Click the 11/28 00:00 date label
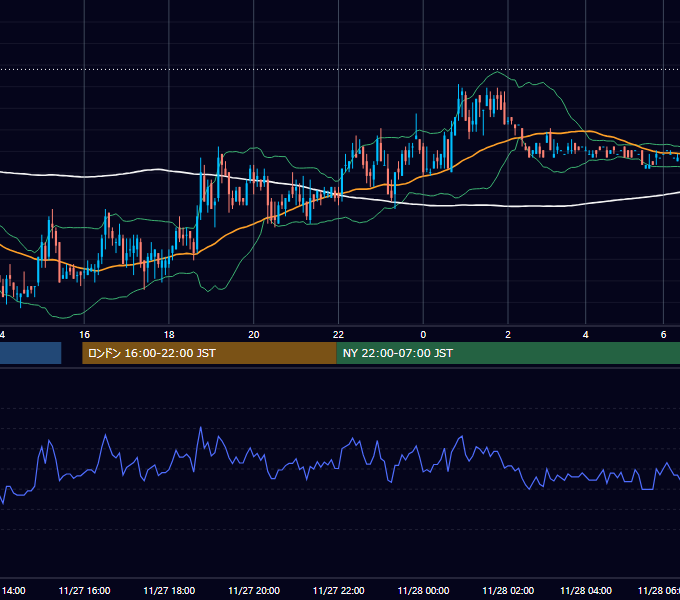680x600 pixels. point(423,590)
